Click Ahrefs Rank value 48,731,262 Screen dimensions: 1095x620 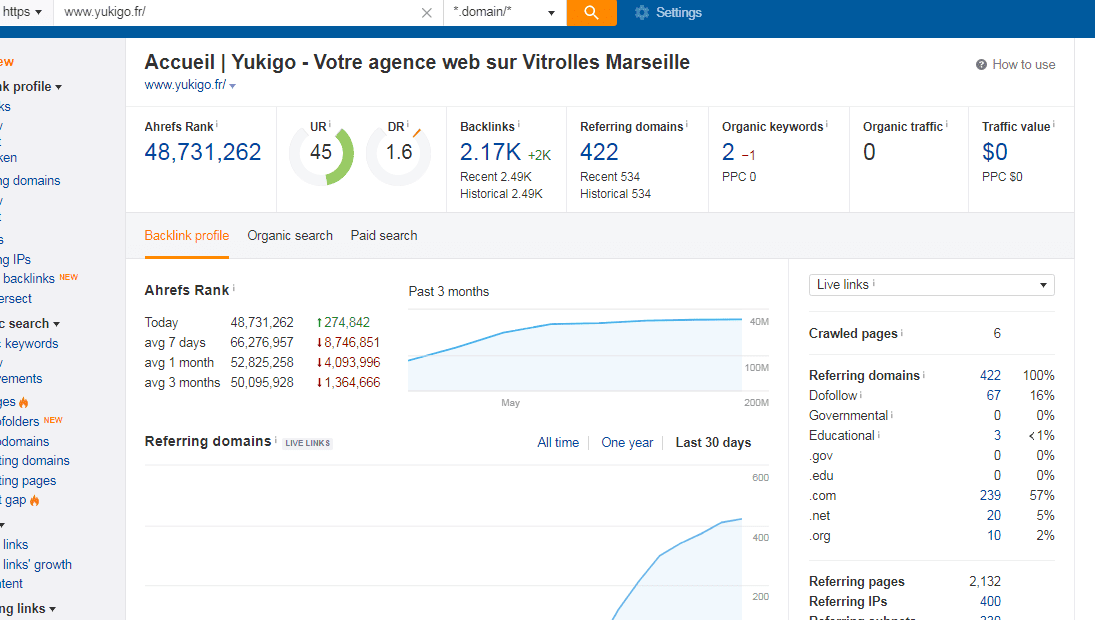click(x=203, y=152)
